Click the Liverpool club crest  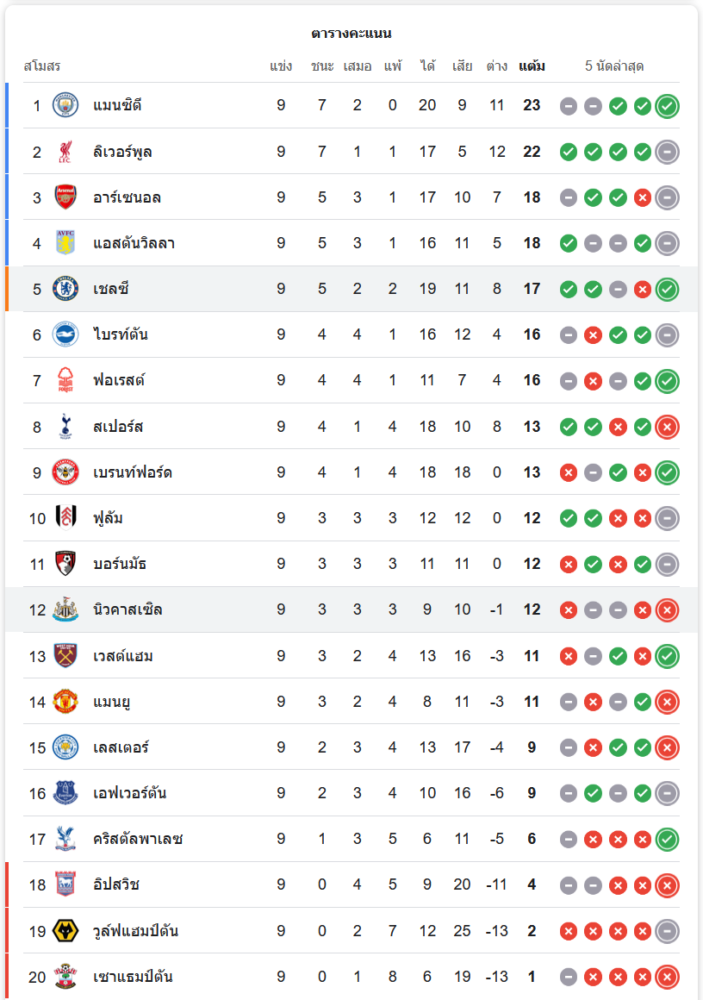pos(65,151)
